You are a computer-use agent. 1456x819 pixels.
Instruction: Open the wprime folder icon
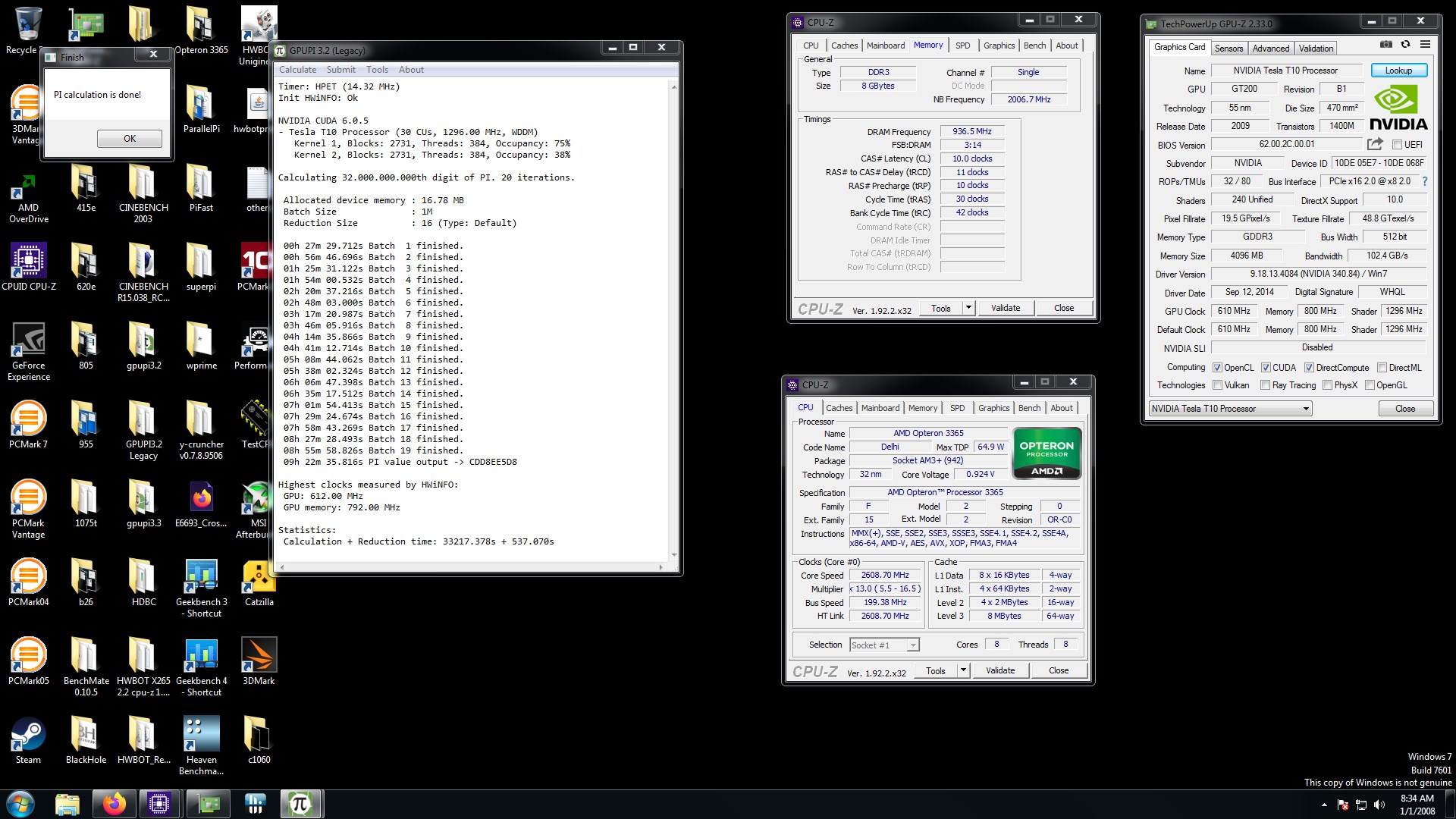tap(201, 346)
